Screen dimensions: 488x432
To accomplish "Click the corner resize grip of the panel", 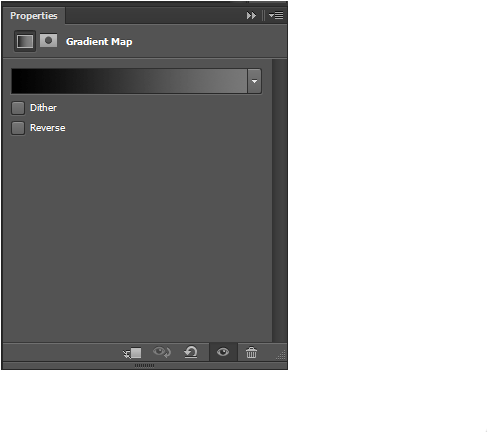I will click(x=281, y=355).
